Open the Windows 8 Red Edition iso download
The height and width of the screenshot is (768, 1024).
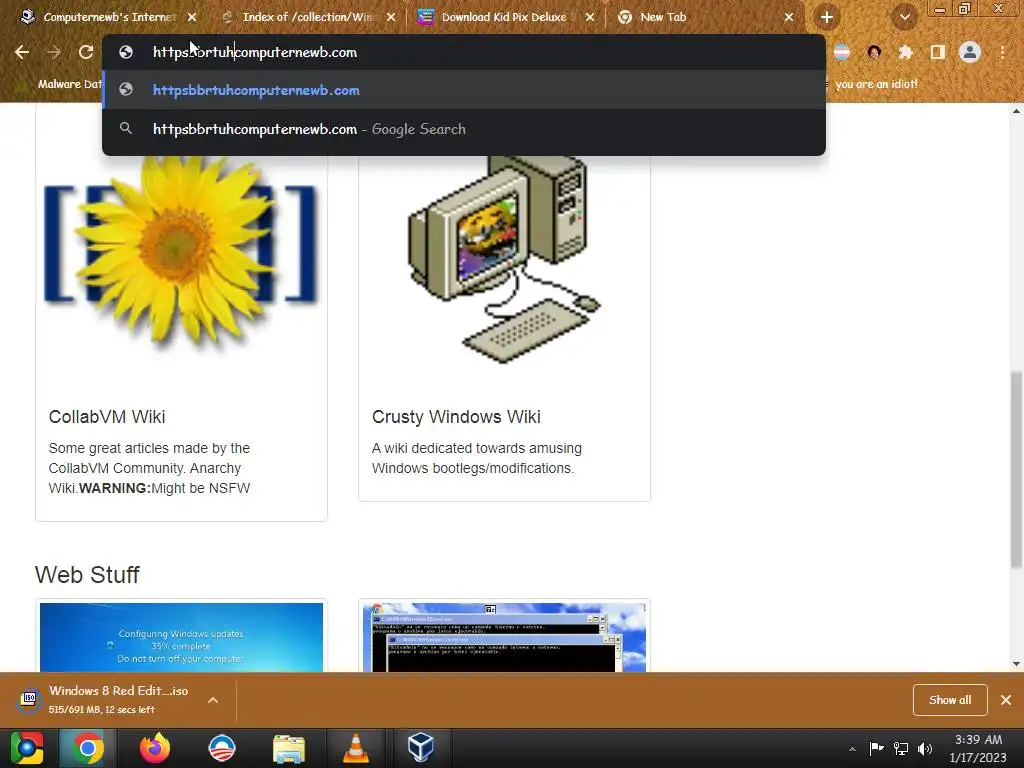click(x=119, y=699)
